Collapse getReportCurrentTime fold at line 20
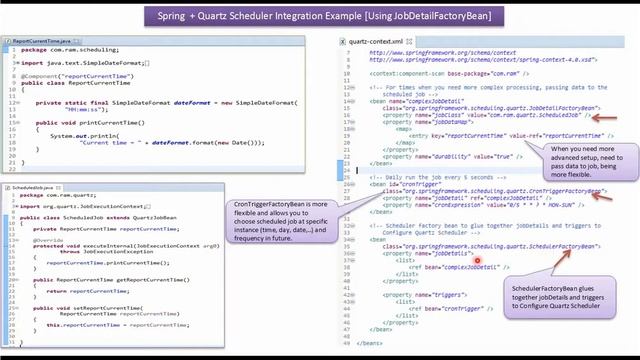The image size is (640, 360). 17,280
